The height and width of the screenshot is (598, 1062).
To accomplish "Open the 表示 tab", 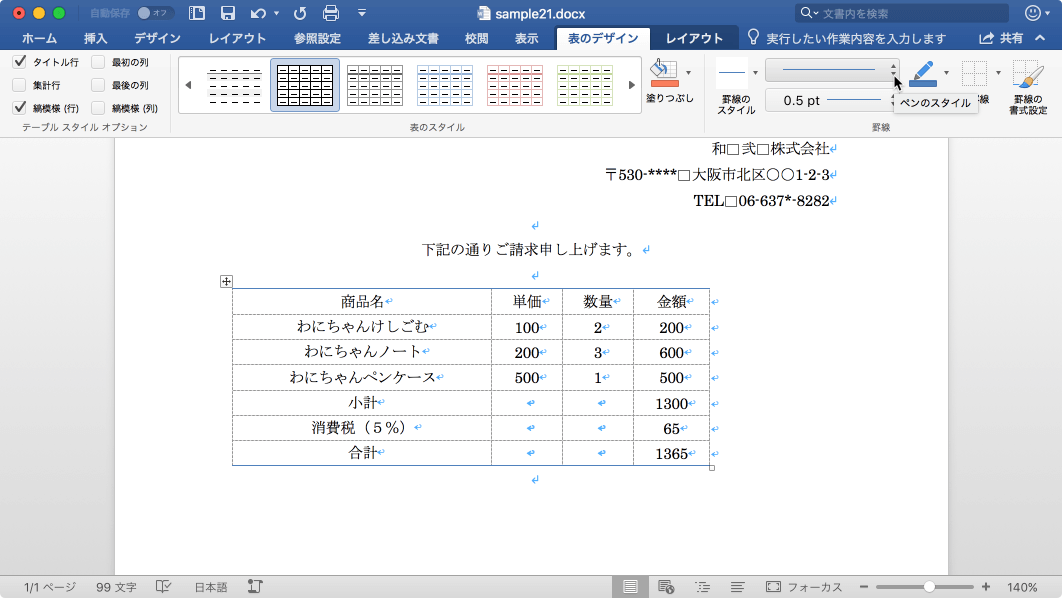I will pyautogui.click(x=526, y=39).
